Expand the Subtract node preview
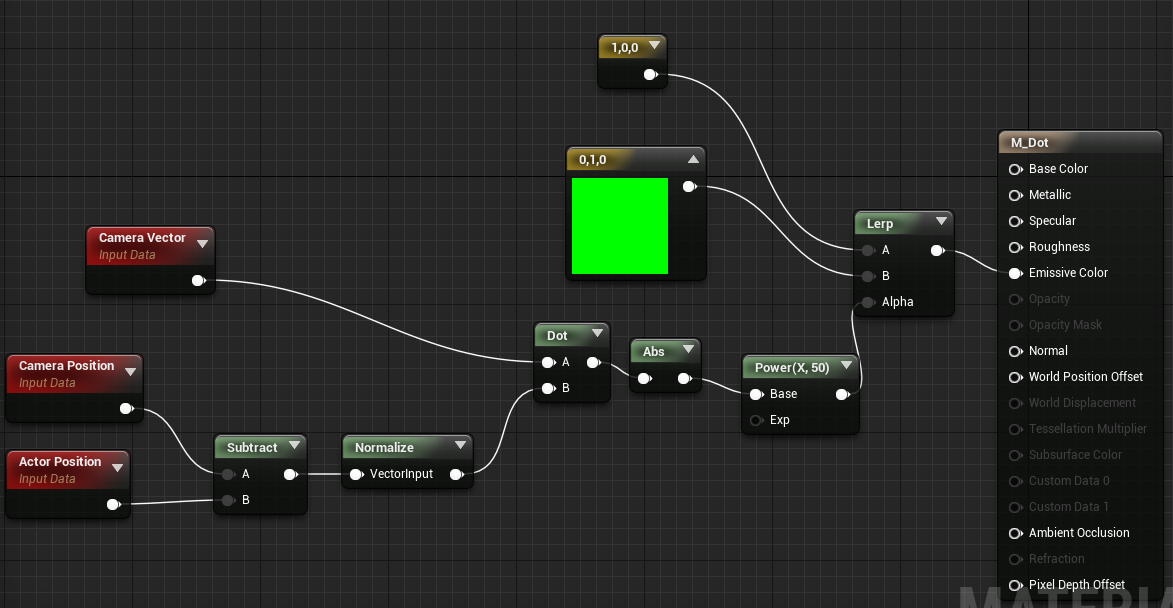This screenshot has height=608, width=1173. 295,446
